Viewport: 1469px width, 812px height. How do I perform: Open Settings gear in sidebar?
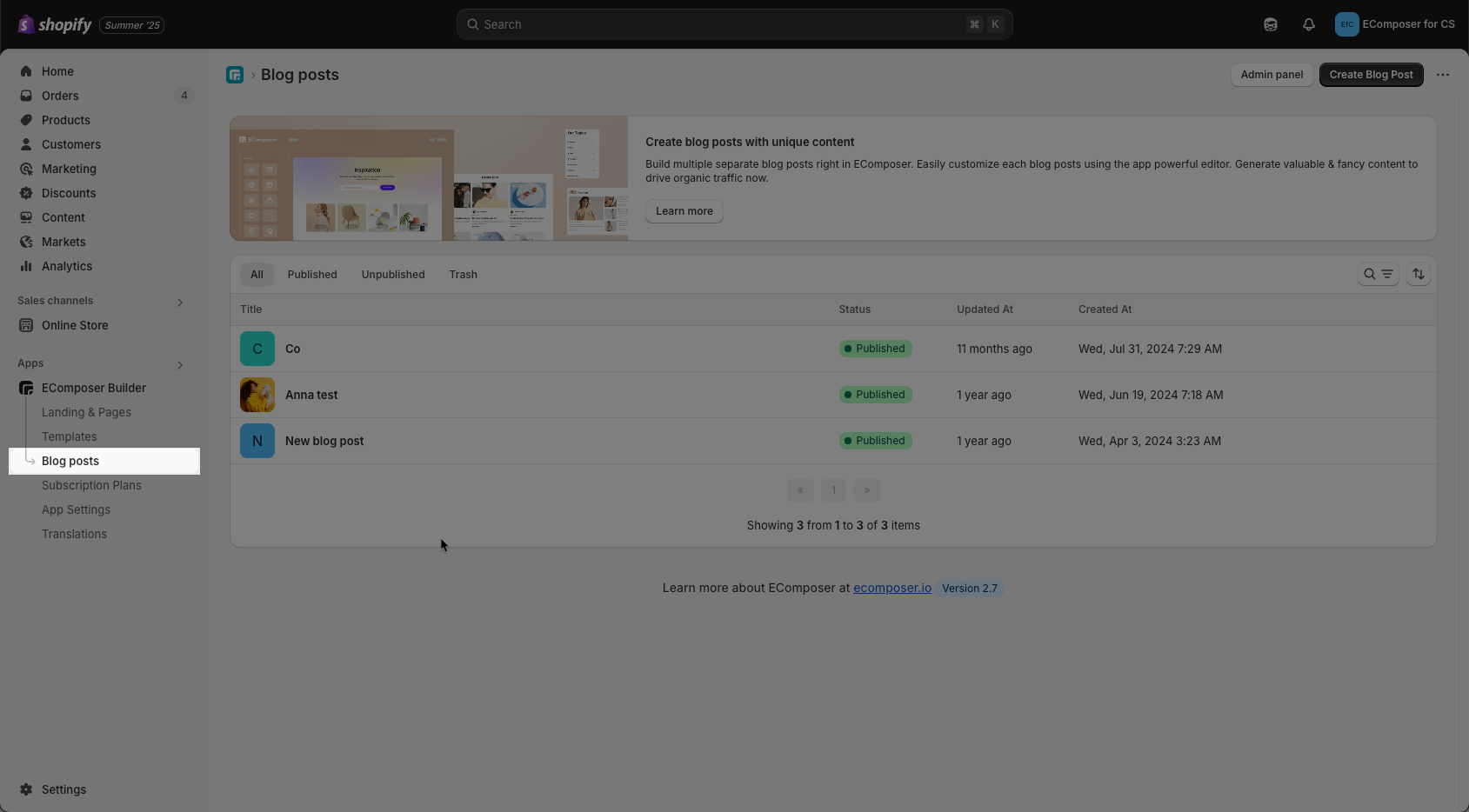point(26,789)
